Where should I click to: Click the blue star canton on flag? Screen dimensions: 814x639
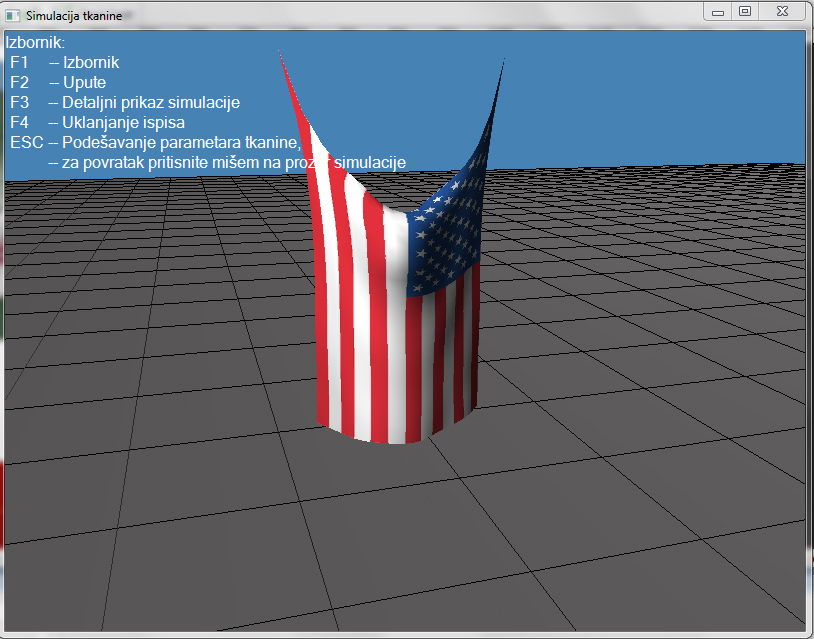(449, 234)
